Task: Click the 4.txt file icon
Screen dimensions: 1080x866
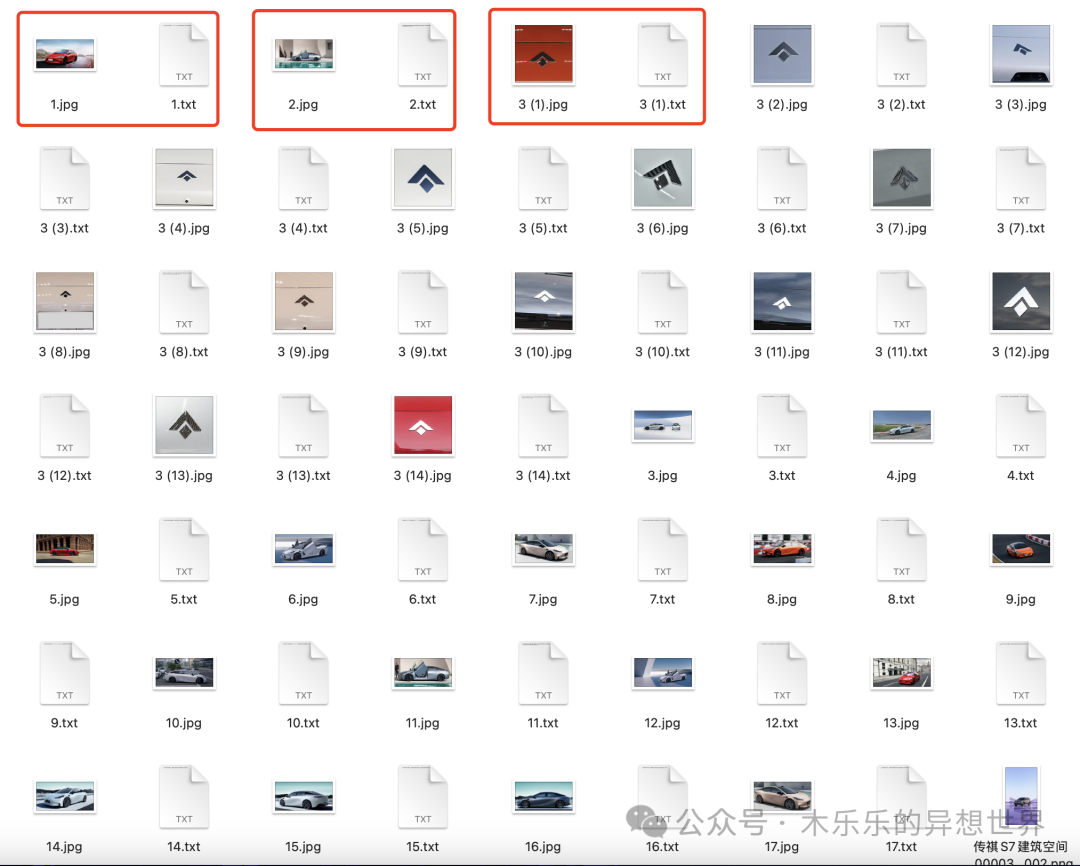Action: pos(1021,425)
